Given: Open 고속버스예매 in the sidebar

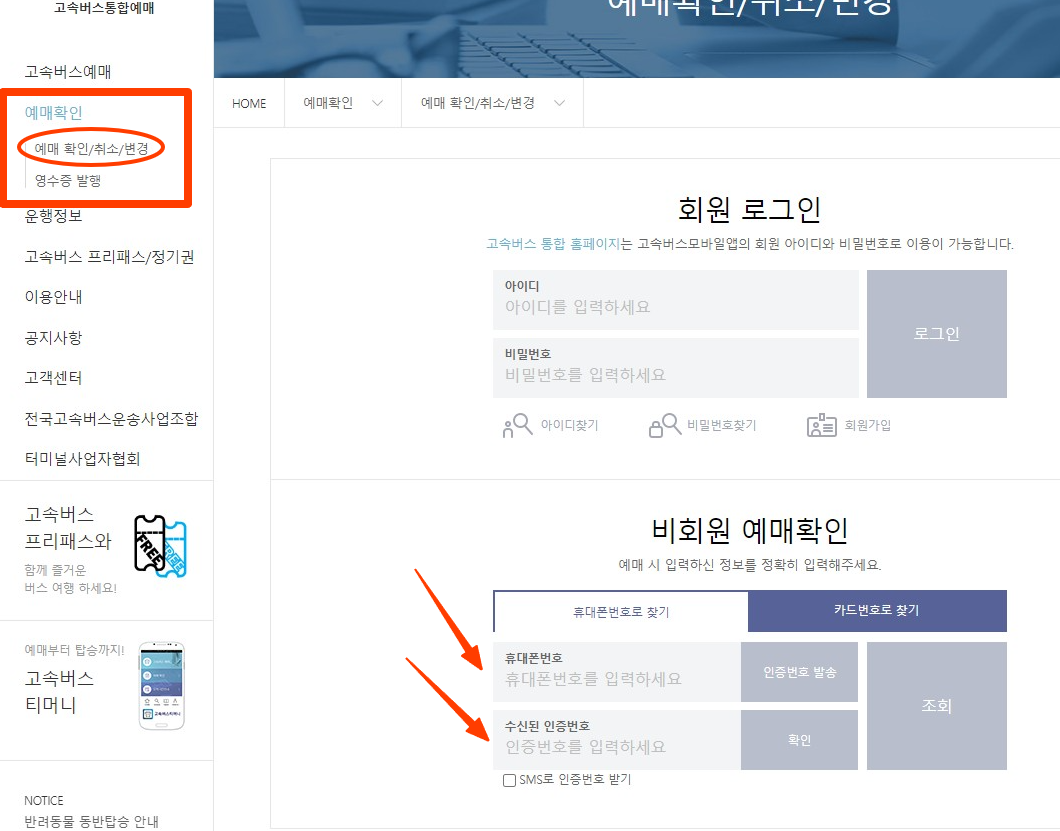Looking at the screenshot, I should pyautogui.click(x=68, y=72).
